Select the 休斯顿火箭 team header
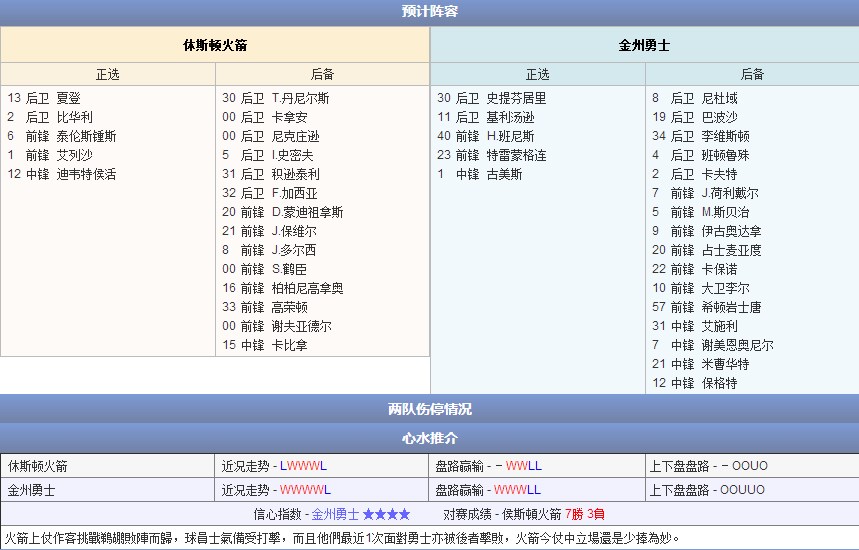 point(215,45)
